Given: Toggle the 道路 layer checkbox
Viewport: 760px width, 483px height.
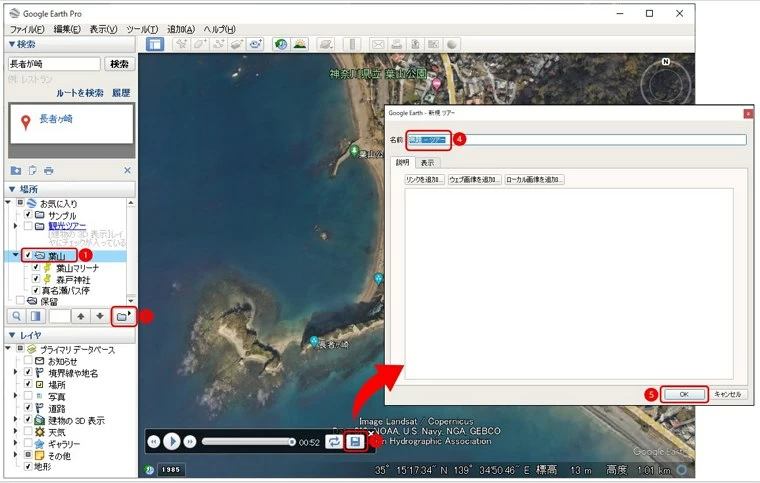Looking at the screenshot, I should 28,408.
